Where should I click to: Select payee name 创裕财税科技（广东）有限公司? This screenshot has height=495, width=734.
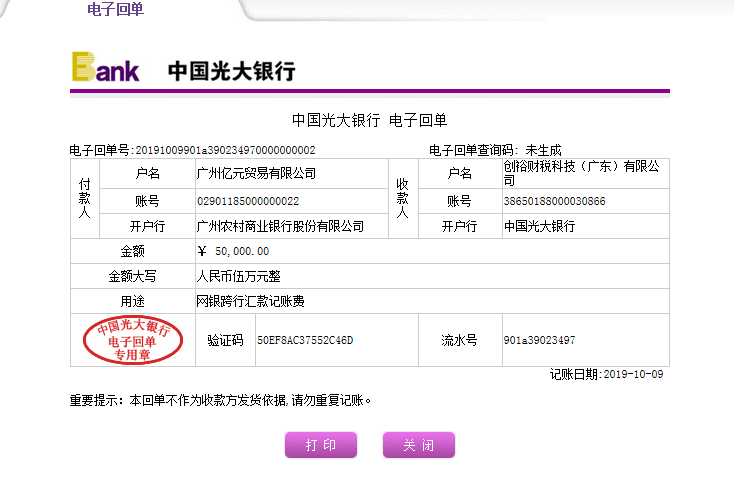[x=581, y=173]
